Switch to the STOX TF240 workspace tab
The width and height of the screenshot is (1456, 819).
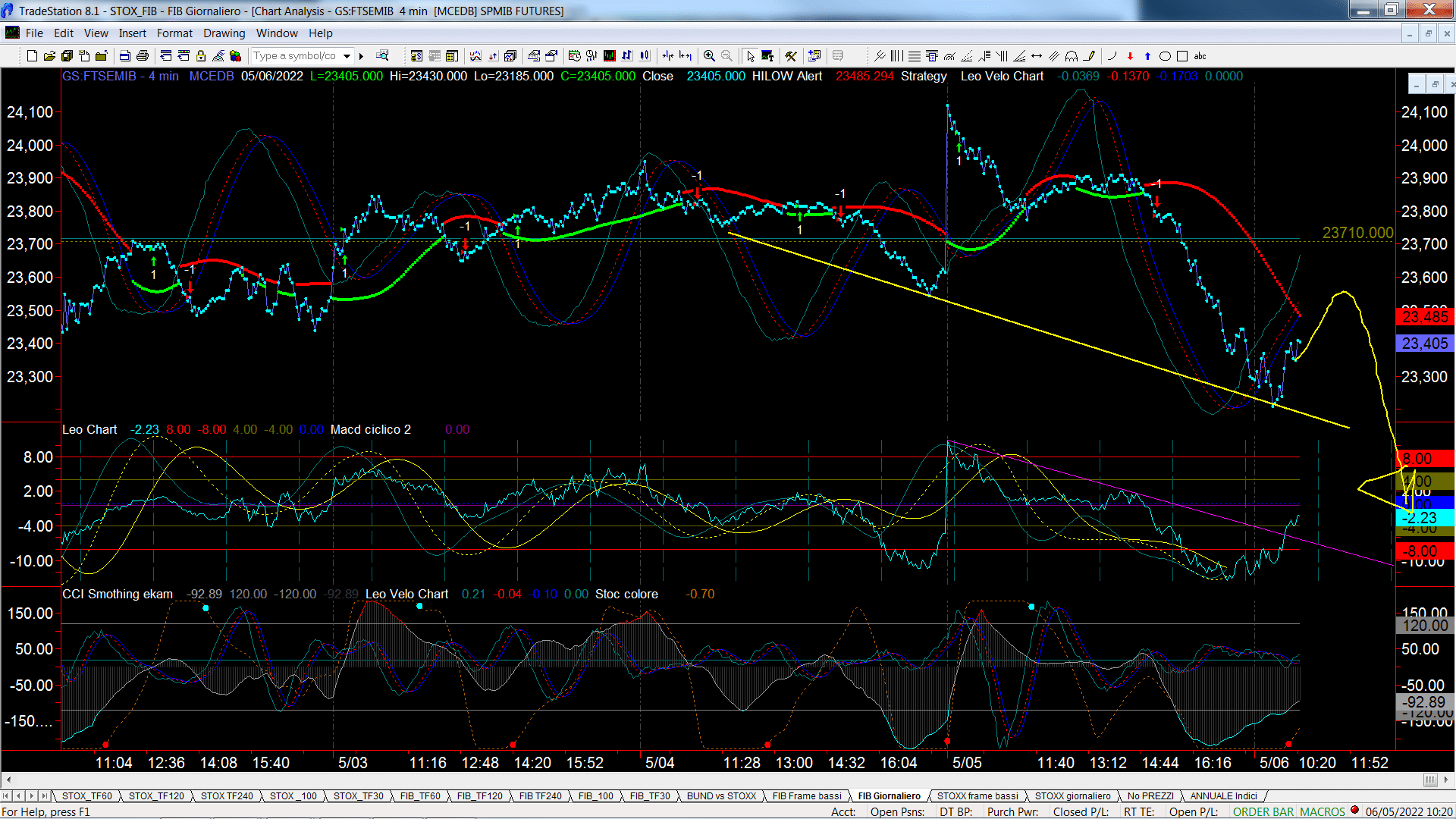pos(227,795)
